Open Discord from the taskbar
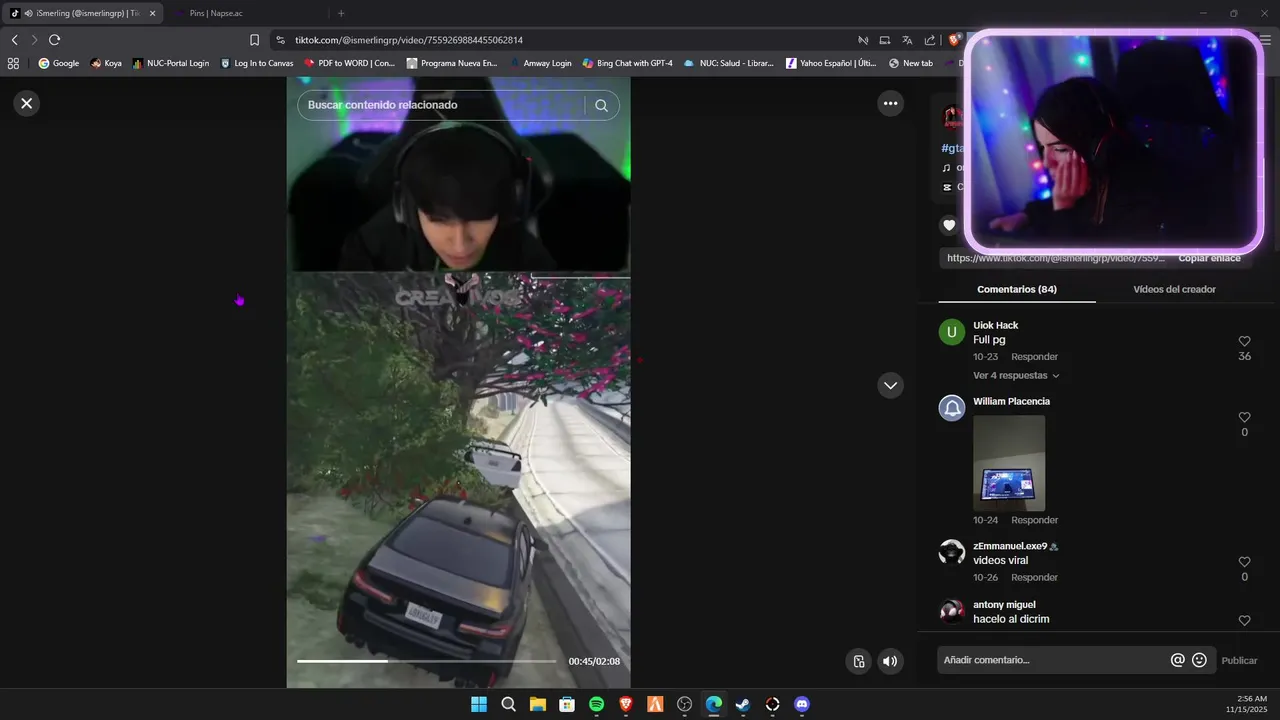Viewport: 1280px width, 720px height. (x=801, y=704)
